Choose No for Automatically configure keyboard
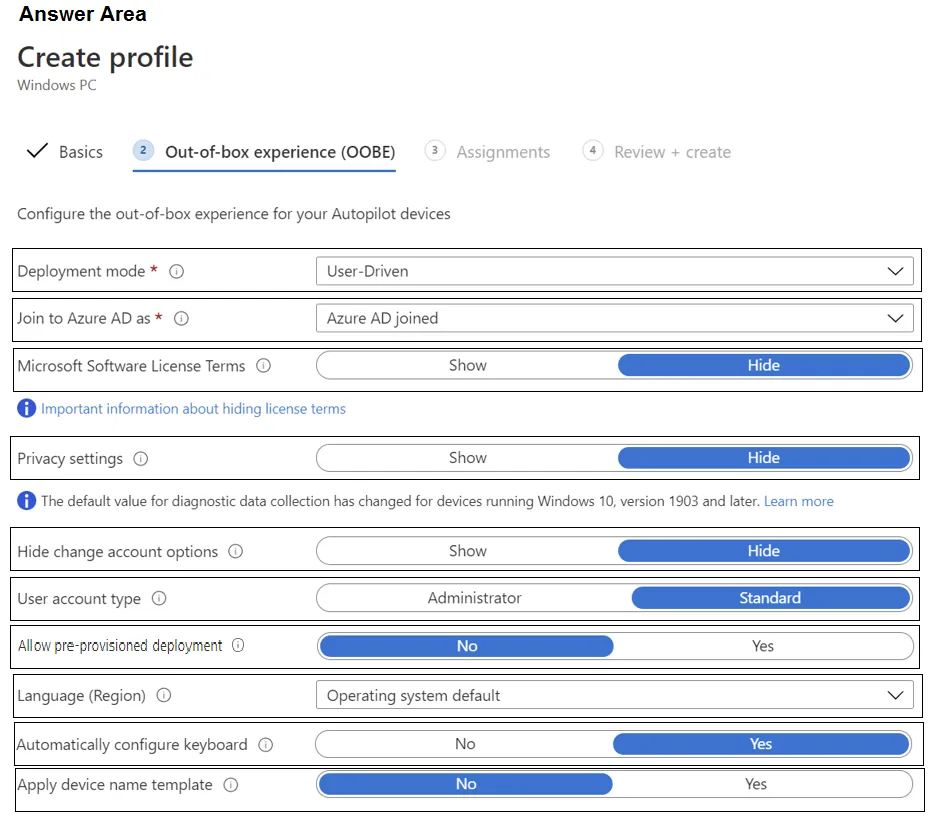This screenshot has width=931, height=819. (x=465, y=744)
